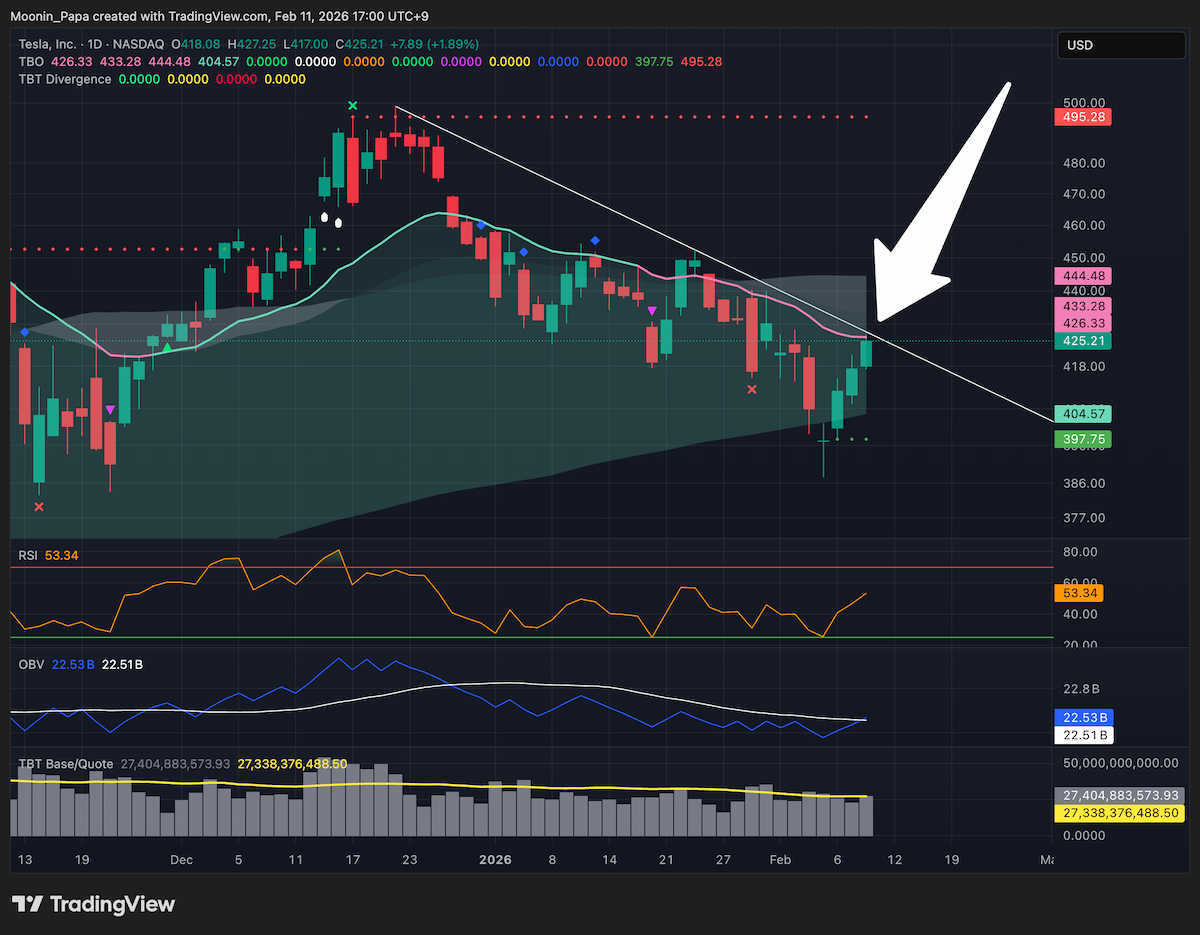
Task: Click the 2026 year label on time axis
Action: pos(495,859)
